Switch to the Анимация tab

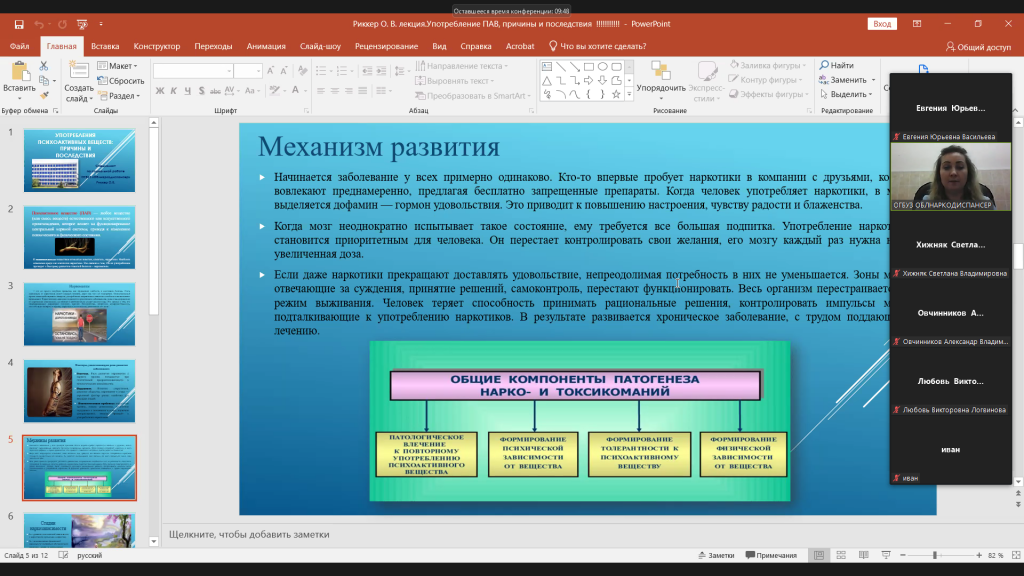(266, 46)
